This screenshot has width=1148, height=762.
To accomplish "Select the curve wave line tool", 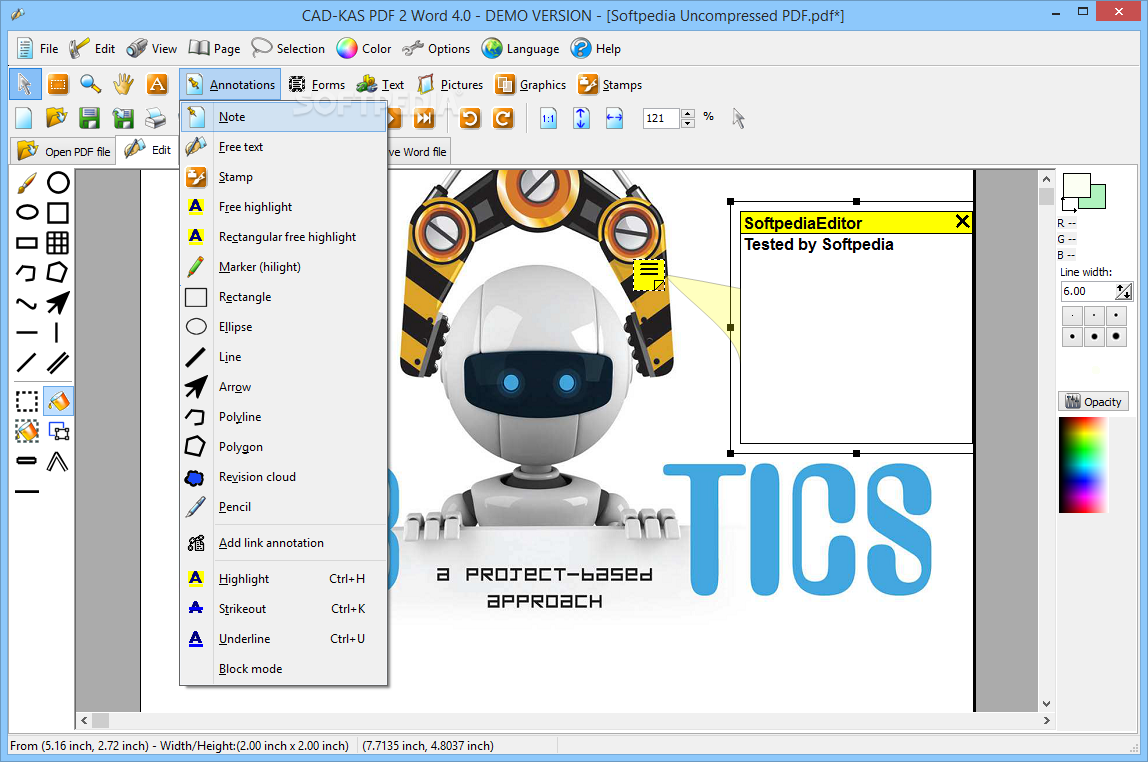I will coord(26,303).
